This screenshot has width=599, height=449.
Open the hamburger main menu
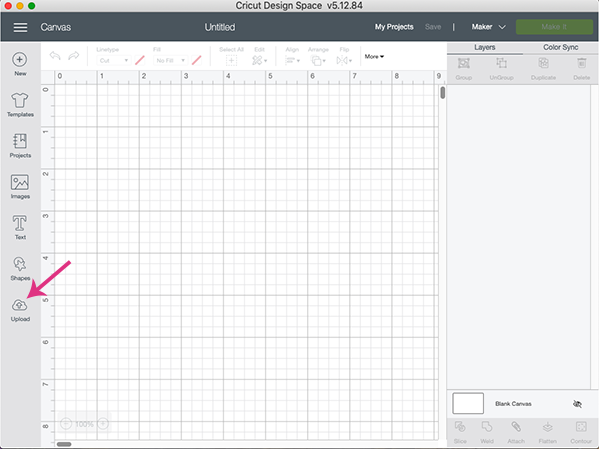click(x=20, y=27)
